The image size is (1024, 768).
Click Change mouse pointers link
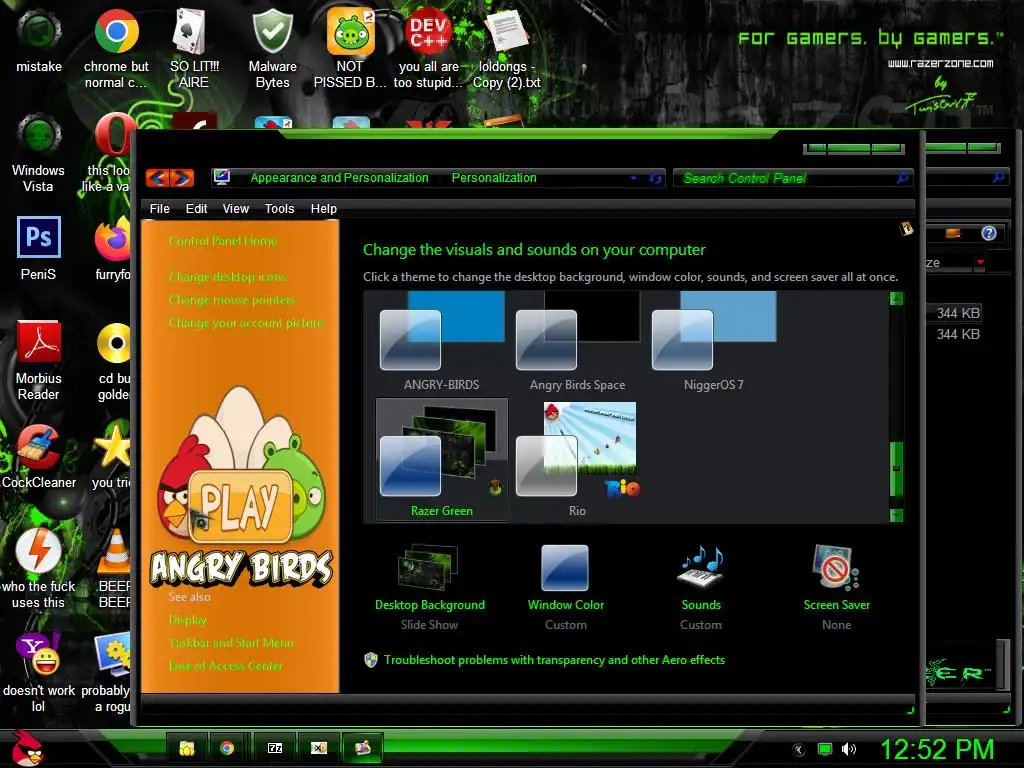(232, 300)
